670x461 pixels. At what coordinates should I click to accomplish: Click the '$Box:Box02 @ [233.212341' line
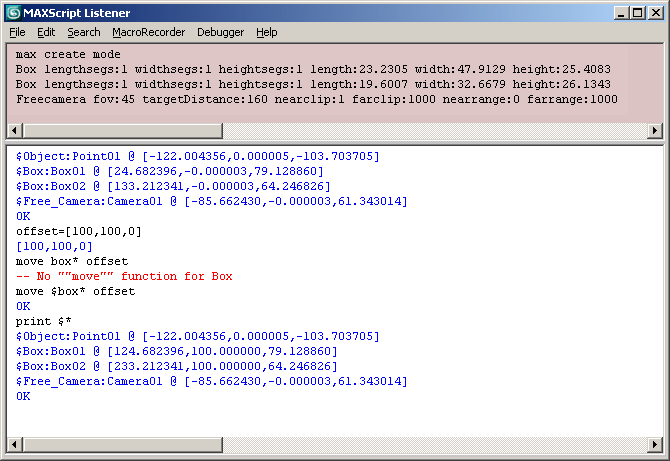(176, 366)
